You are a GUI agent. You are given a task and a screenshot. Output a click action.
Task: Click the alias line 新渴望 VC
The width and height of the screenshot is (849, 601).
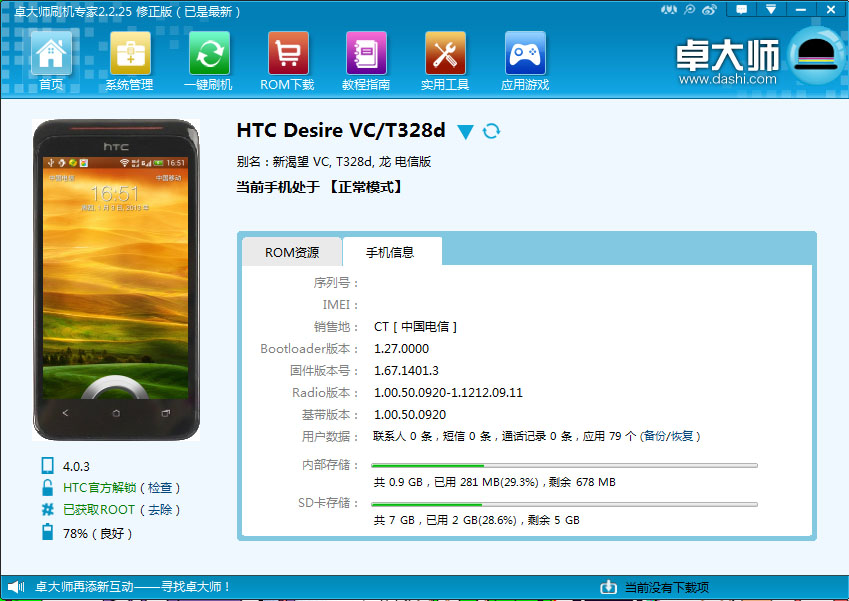point(334,161)
